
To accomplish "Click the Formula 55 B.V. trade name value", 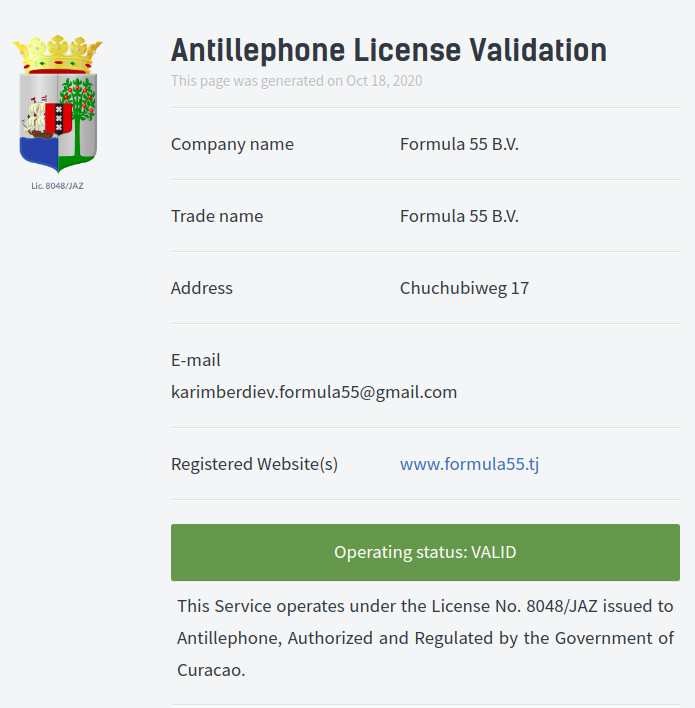I will pos(459,216).
